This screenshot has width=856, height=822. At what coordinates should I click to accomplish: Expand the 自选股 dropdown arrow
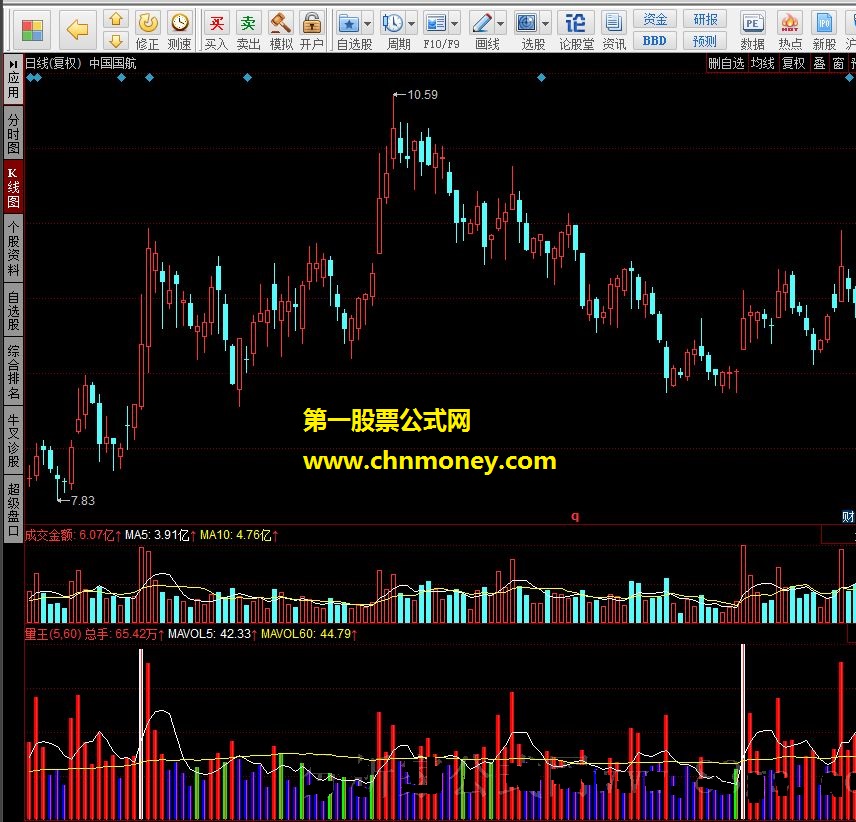367,24
